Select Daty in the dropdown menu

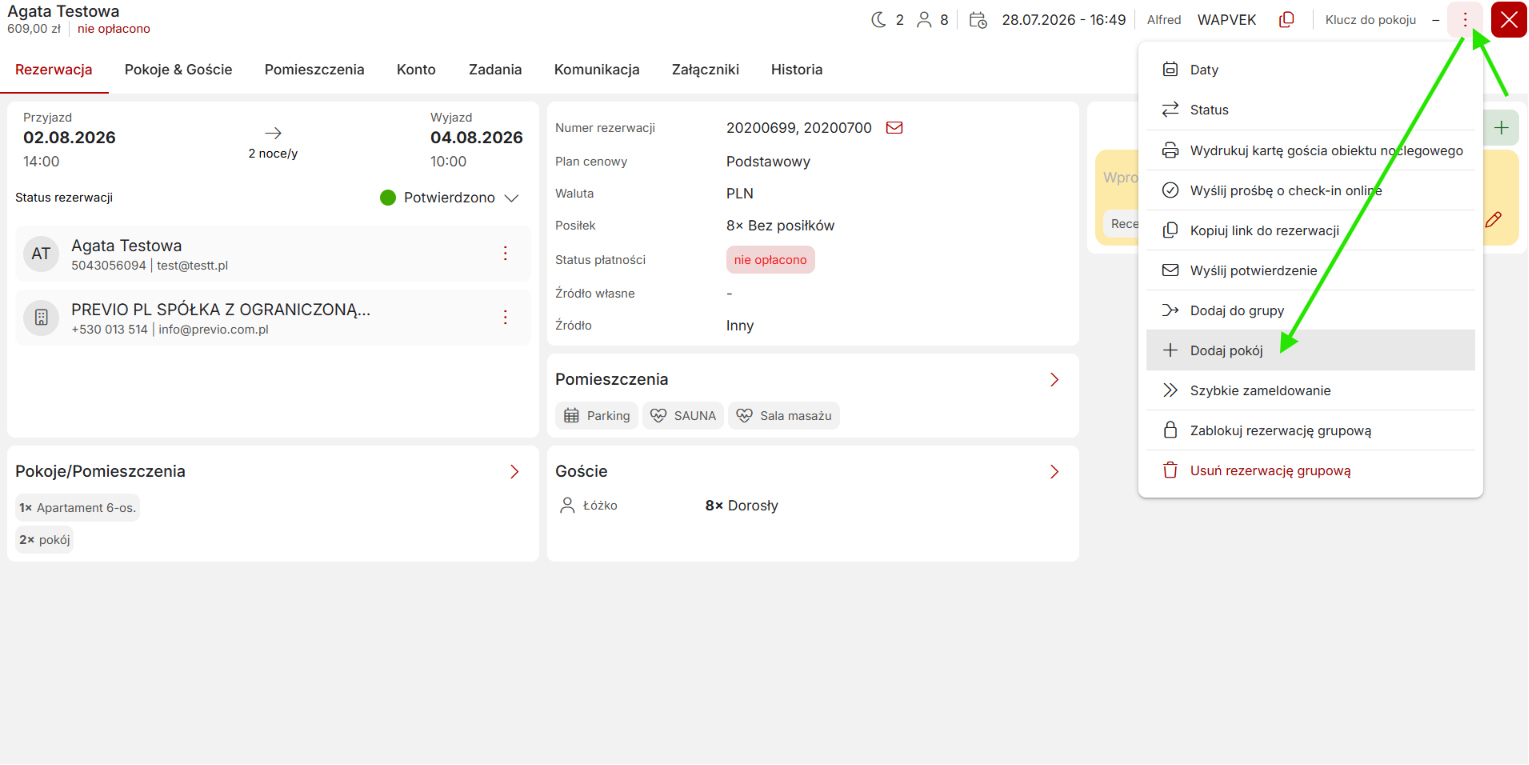click(1310, 70)
